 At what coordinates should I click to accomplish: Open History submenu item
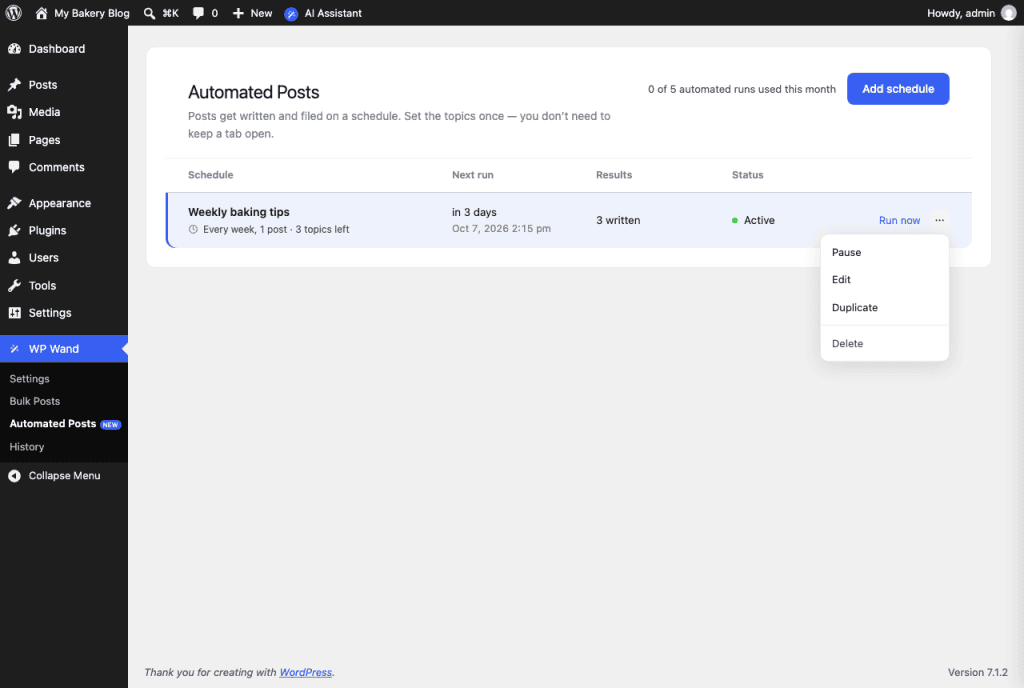(x=27, y=446)
